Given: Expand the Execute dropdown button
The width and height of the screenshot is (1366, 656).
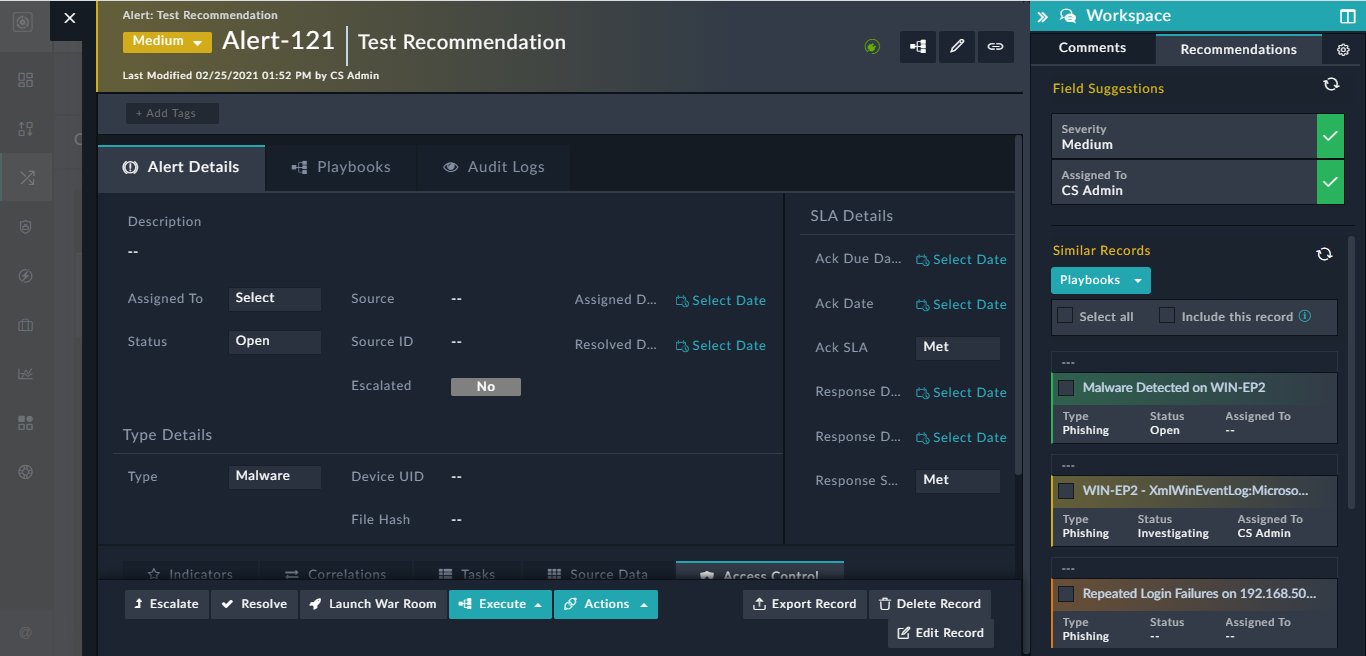Looking at the screenshot, I should [500, 604].
